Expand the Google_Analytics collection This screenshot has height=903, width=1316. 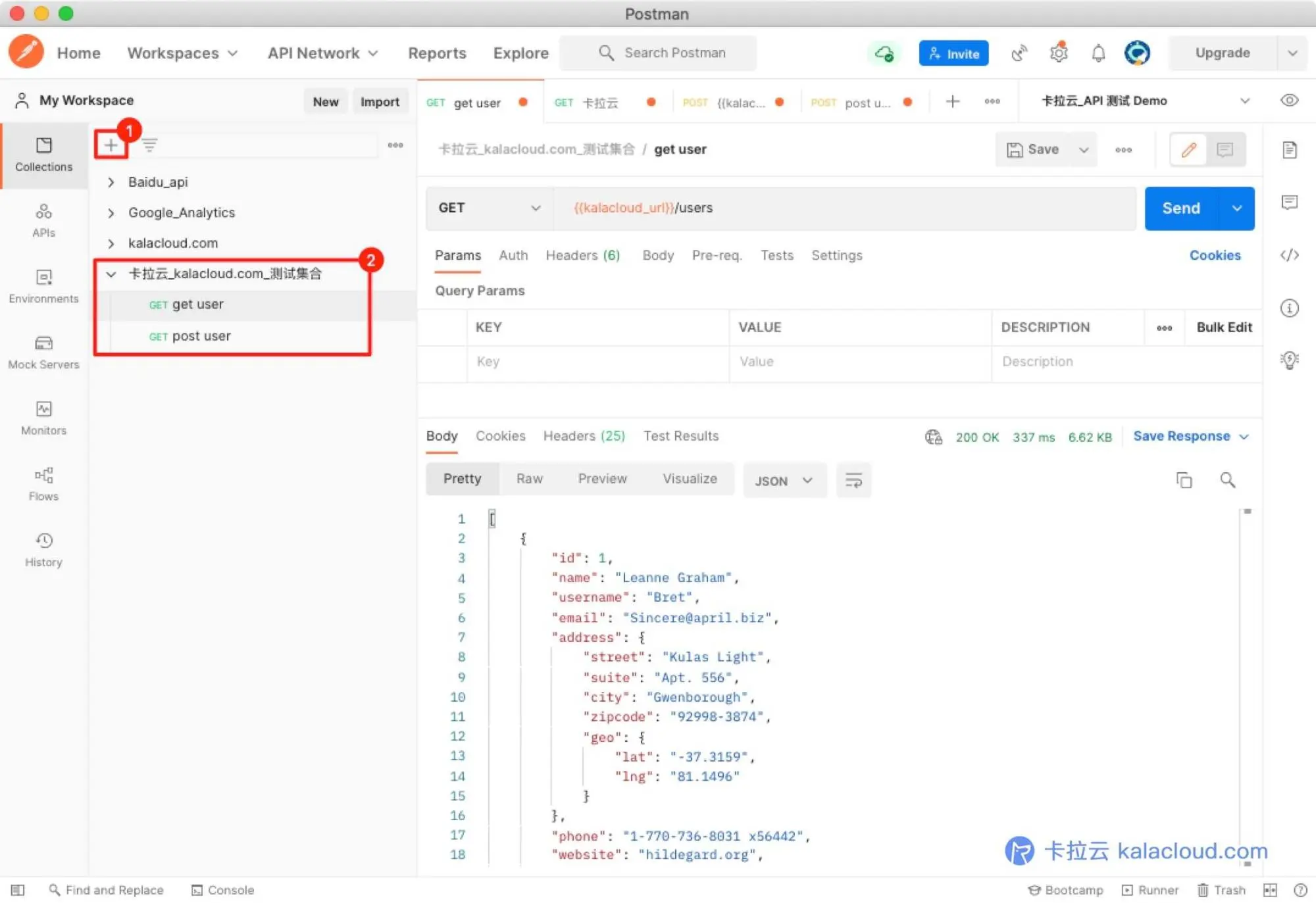coord(111,212)
